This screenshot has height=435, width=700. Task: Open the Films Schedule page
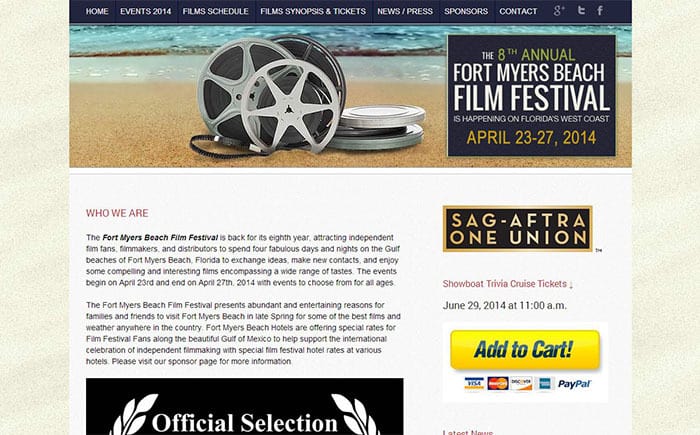(x=216, y=11)
